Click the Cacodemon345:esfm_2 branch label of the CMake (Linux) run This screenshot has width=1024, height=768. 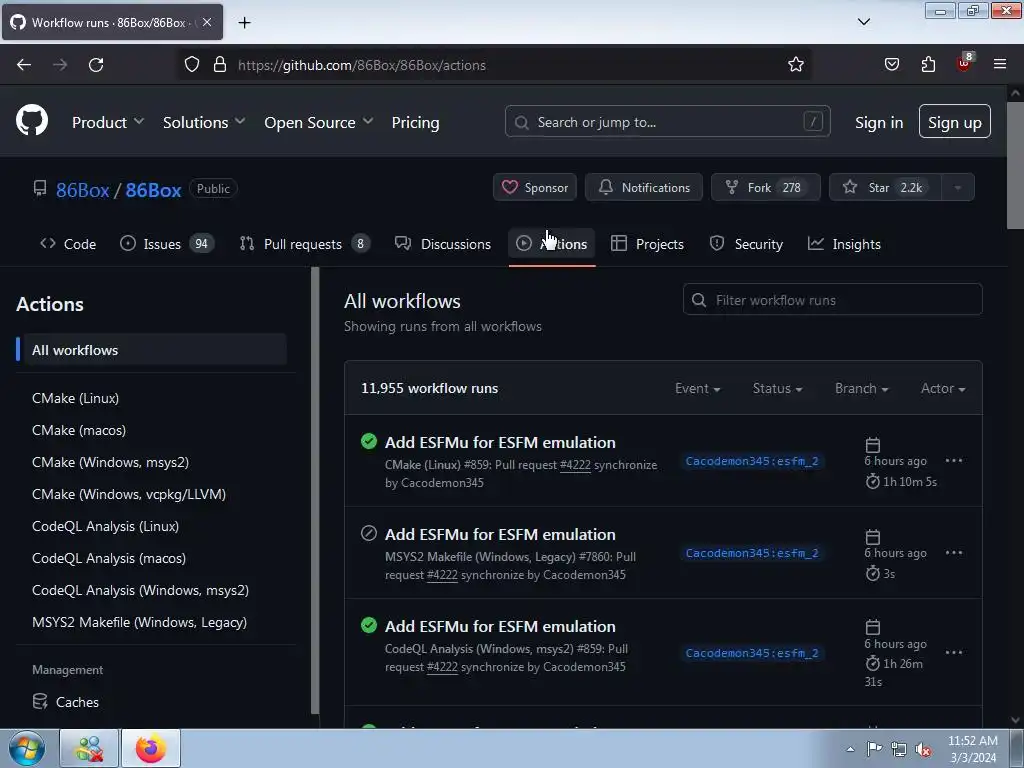click(x=752, y=461)
